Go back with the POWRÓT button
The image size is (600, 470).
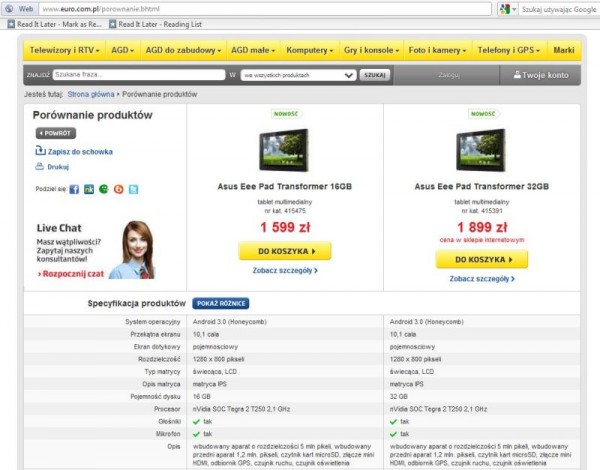(x=55, y=132)
